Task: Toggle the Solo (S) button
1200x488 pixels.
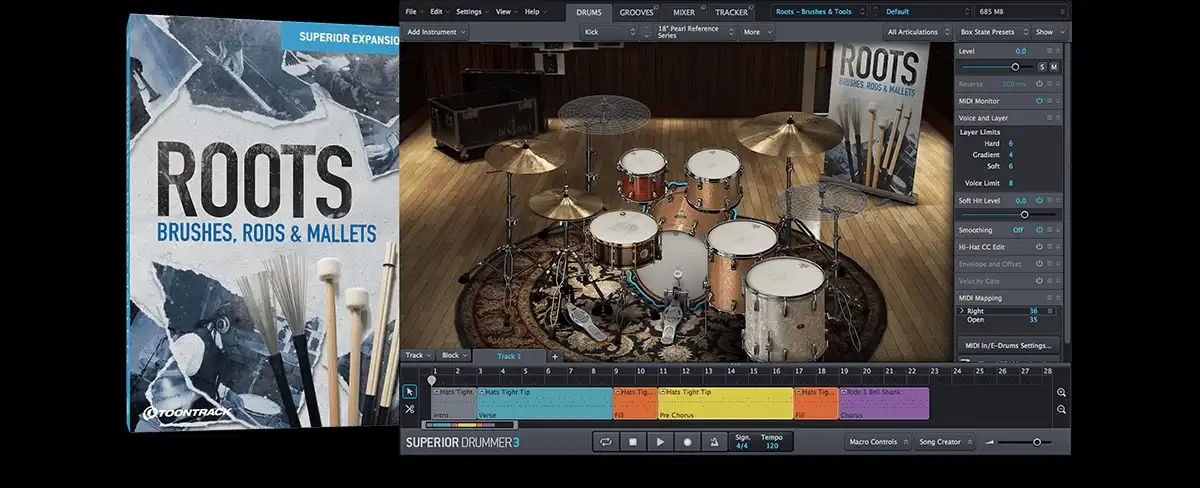Action: [1041, 66]
